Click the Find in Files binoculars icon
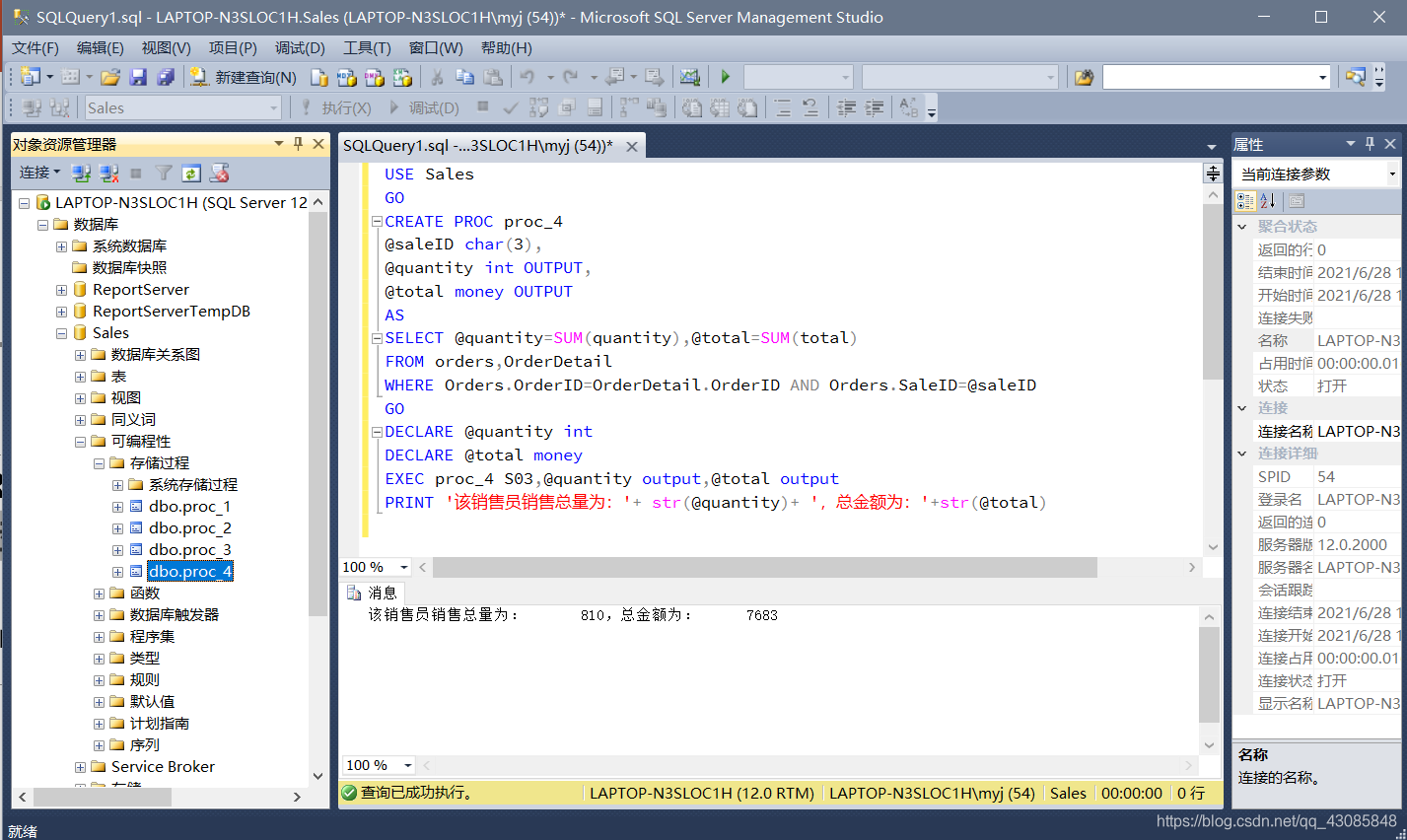The height and width of the screenshot is (840, 1407). point(1084,77)
